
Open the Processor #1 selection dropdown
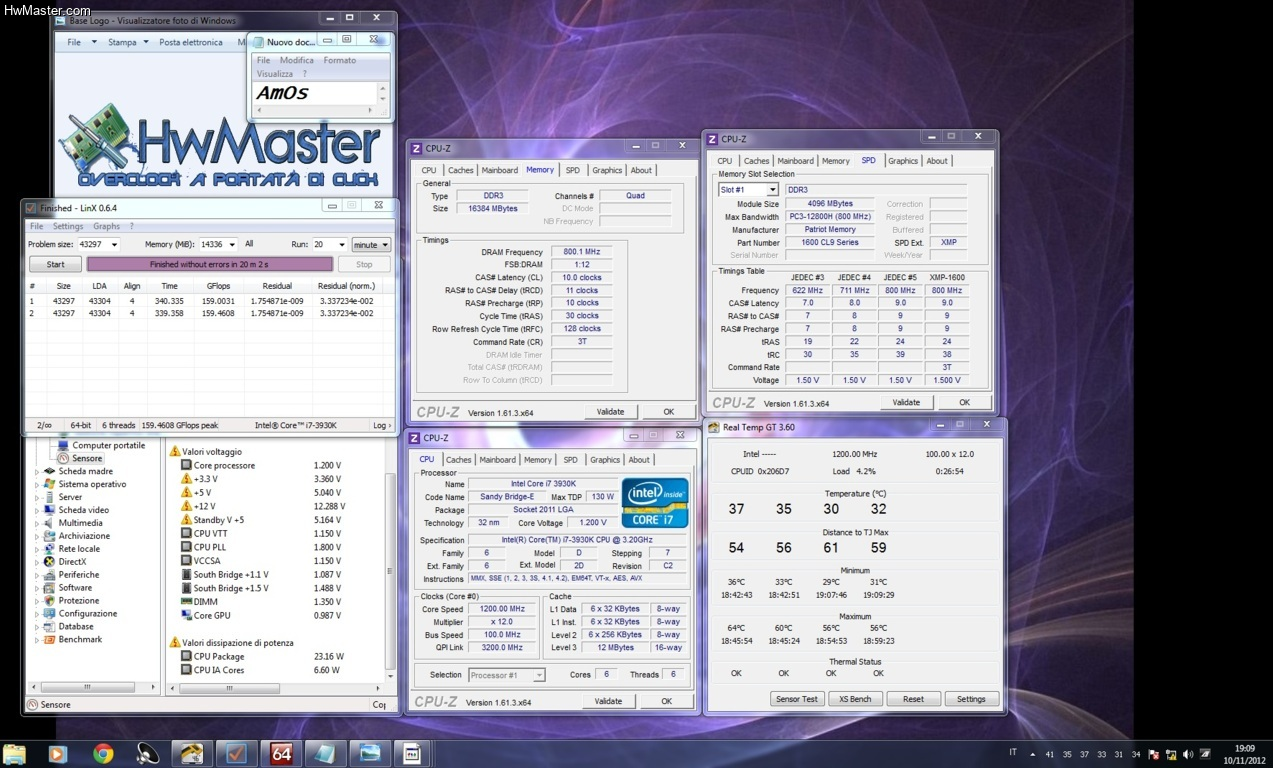coord(539,675)
